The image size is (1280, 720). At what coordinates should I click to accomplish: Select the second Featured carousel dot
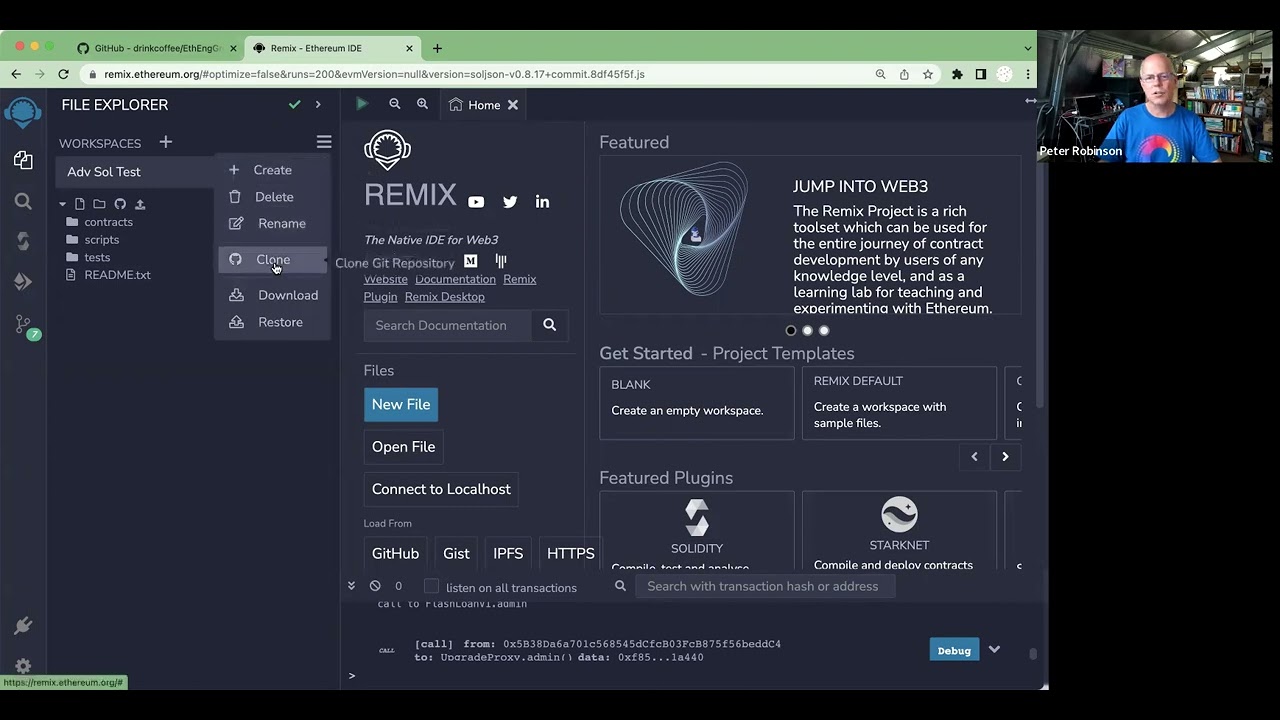coord(807,330)
